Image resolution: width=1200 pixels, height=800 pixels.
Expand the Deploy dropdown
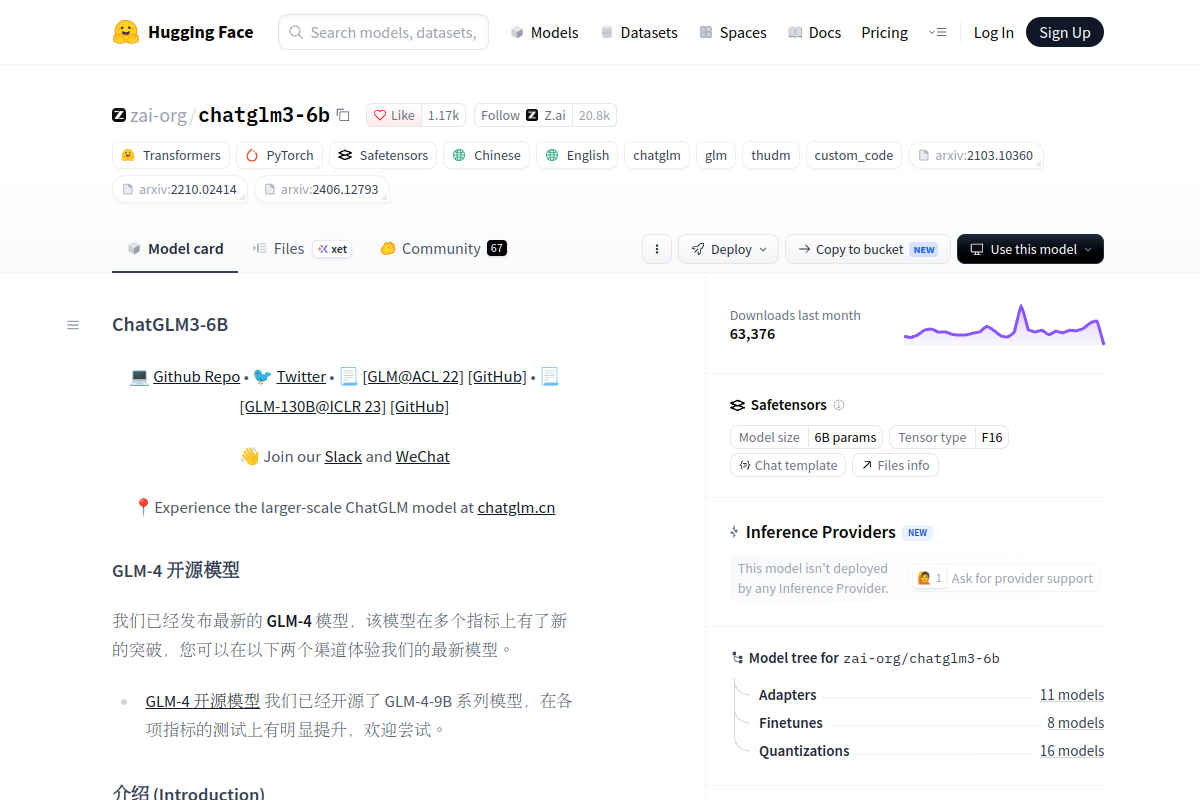pyautogui.click(x=728, y=249)
